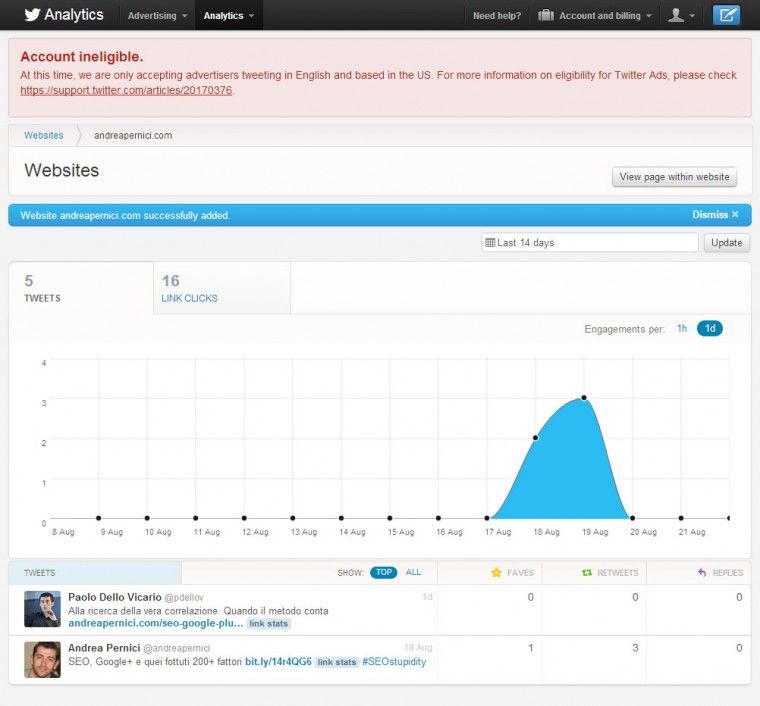Expand the Advertising dropdown
This screenshot has width=760, height=706.
(157, 16)
